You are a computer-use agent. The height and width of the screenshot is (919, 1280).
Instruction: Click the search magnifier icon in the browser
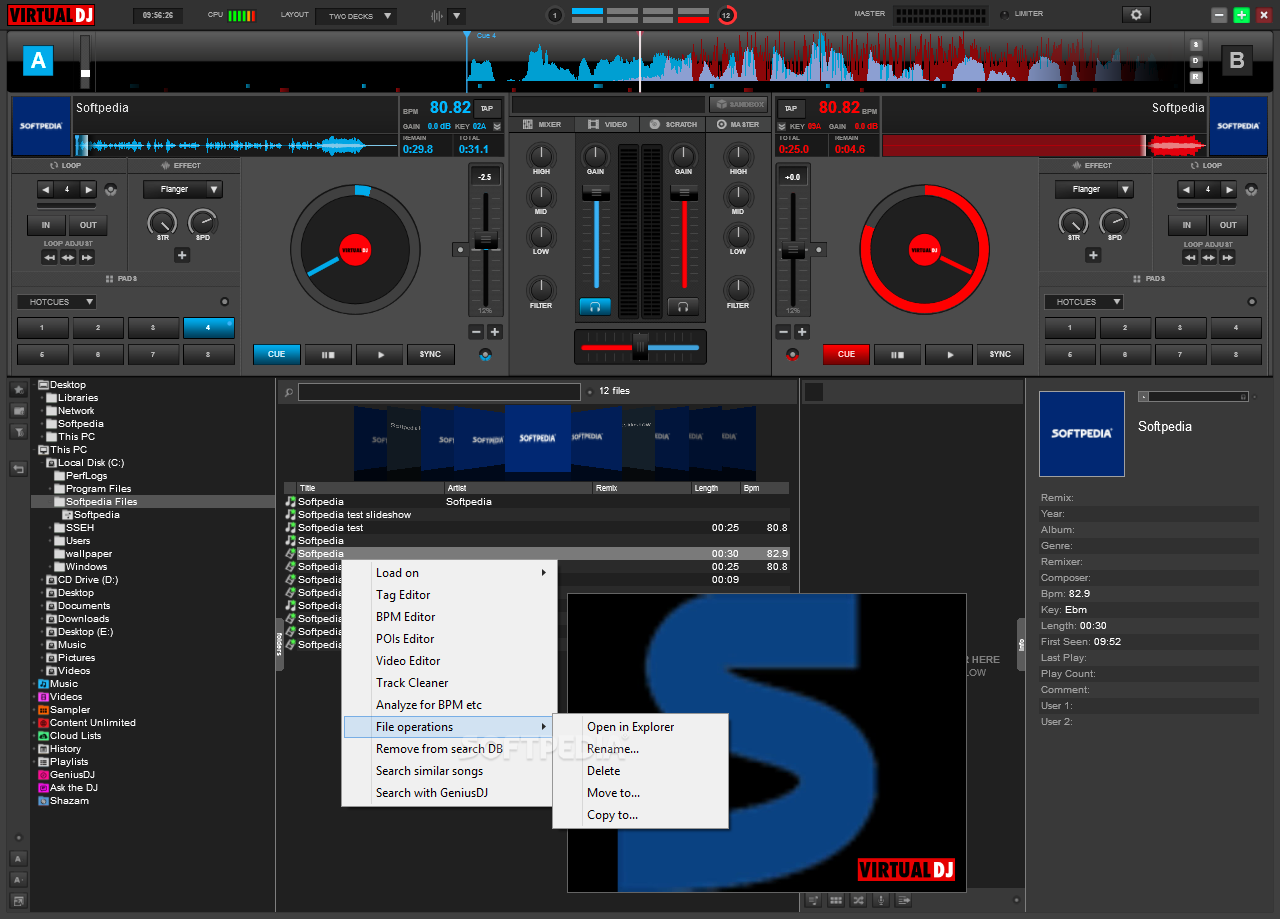[288, 392]
